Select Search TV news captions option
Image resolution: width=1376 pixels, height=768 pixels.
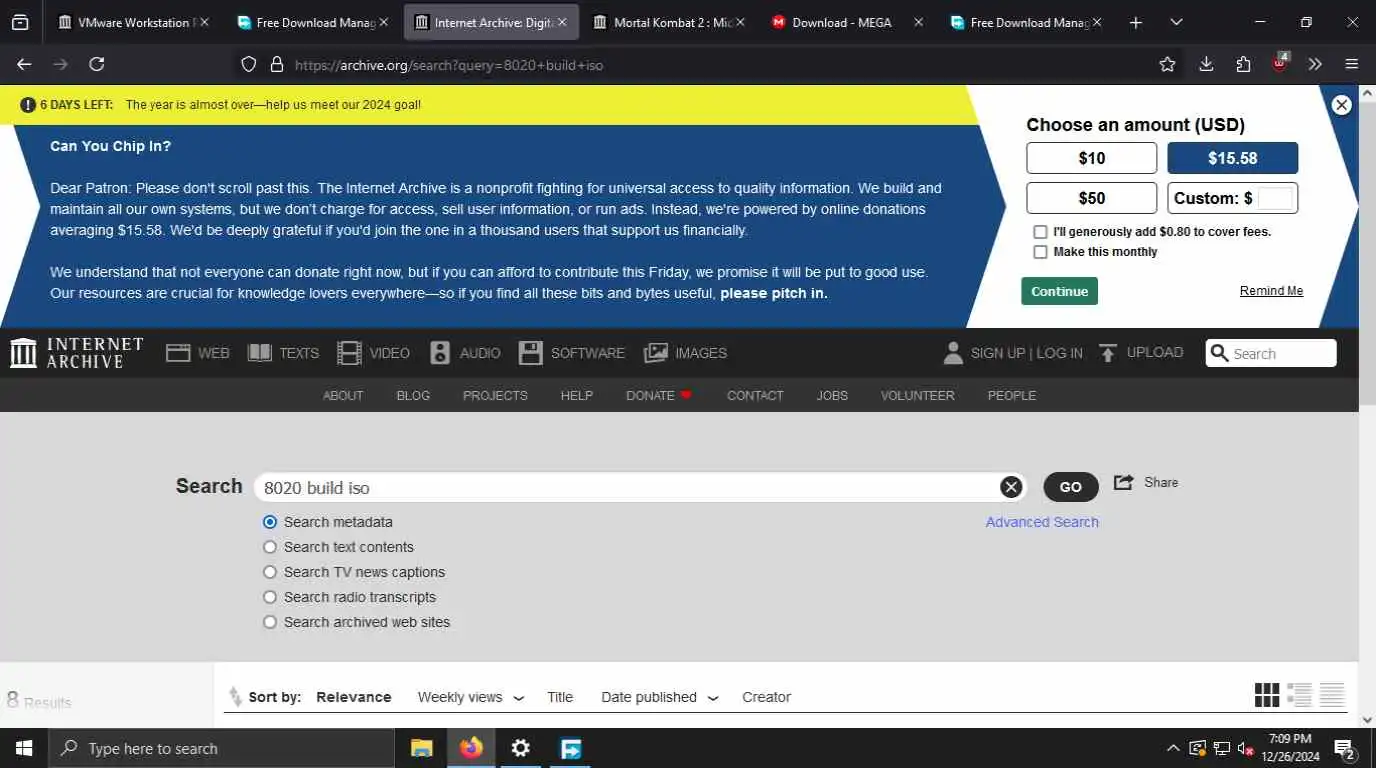point(270,572)
